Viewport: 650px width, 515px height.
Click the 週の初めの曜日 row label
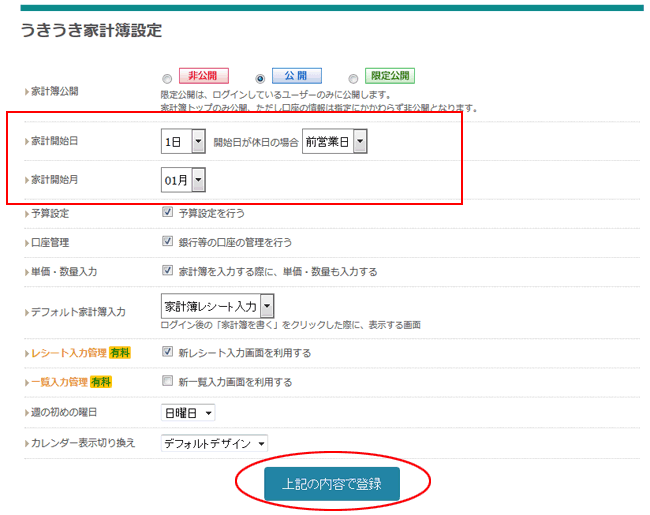point(64,413)
